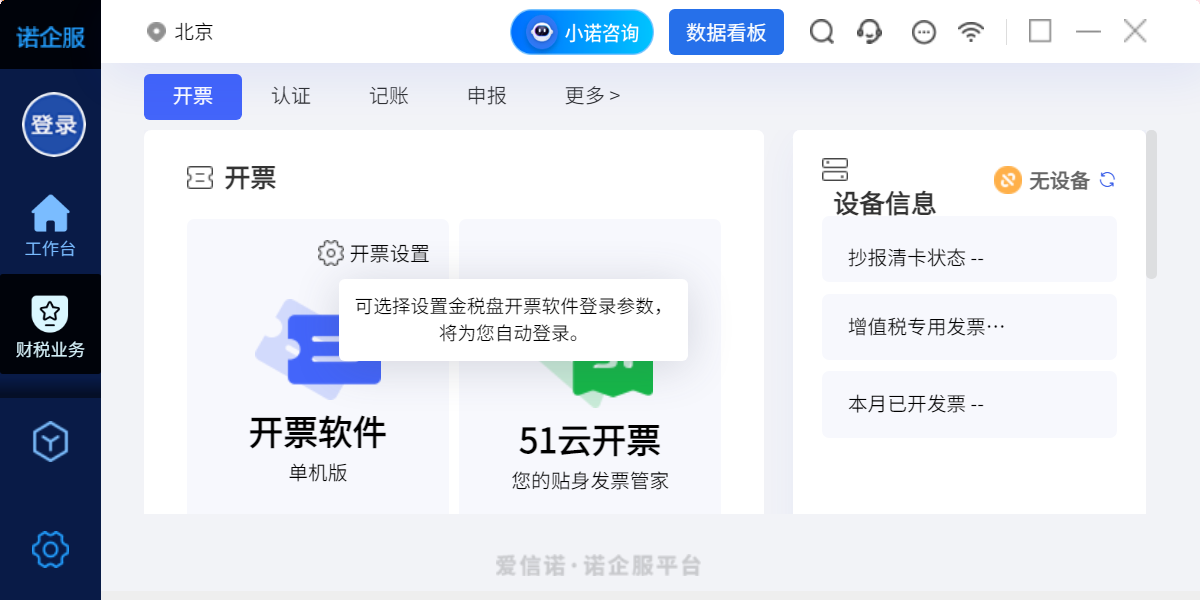Open settings via the sidebar gear icon
Screen dimensions: 1200x600
(50, 549)
